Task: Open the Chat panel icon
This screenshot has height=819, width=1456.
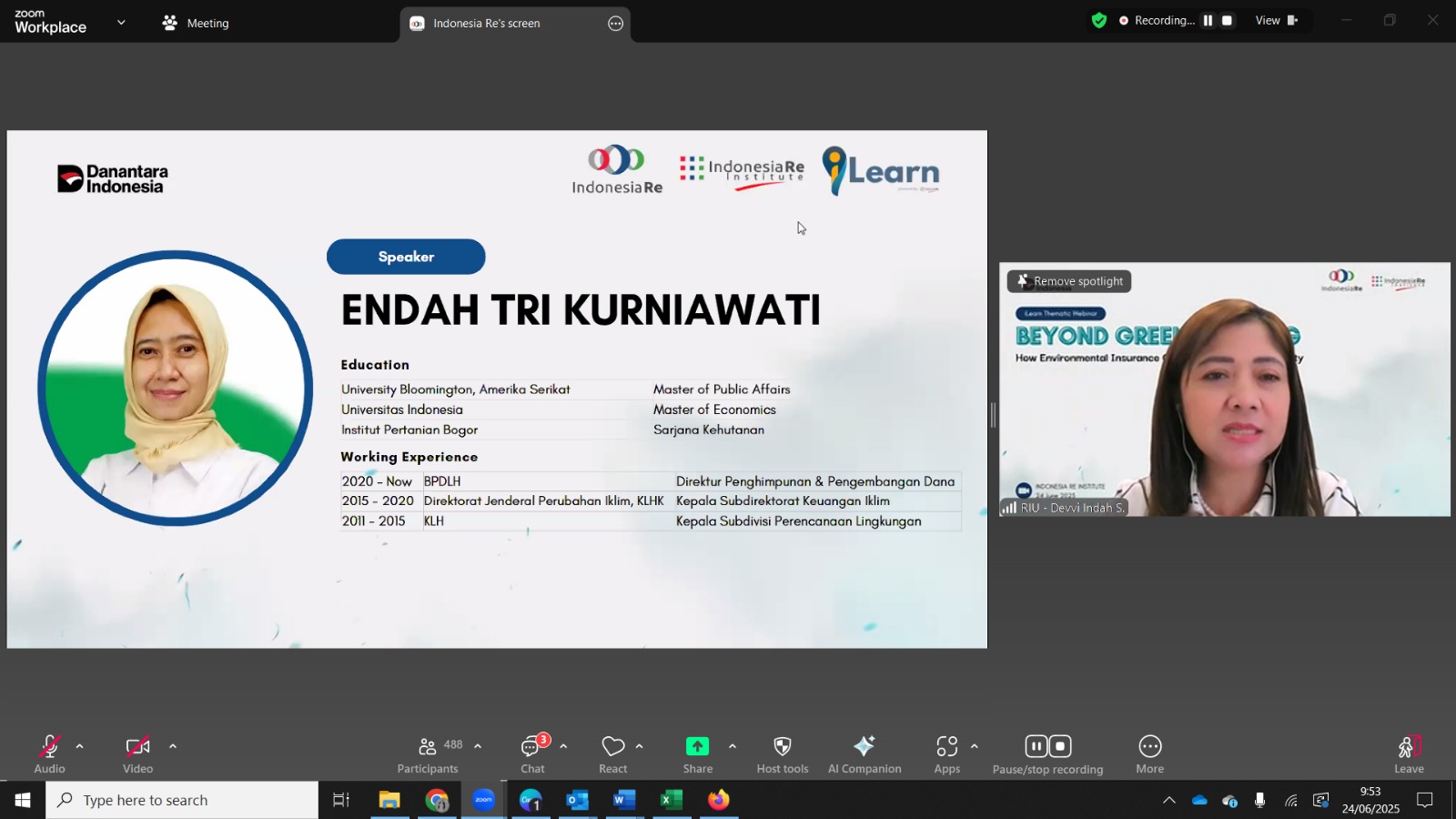Action: click(531, 747)
